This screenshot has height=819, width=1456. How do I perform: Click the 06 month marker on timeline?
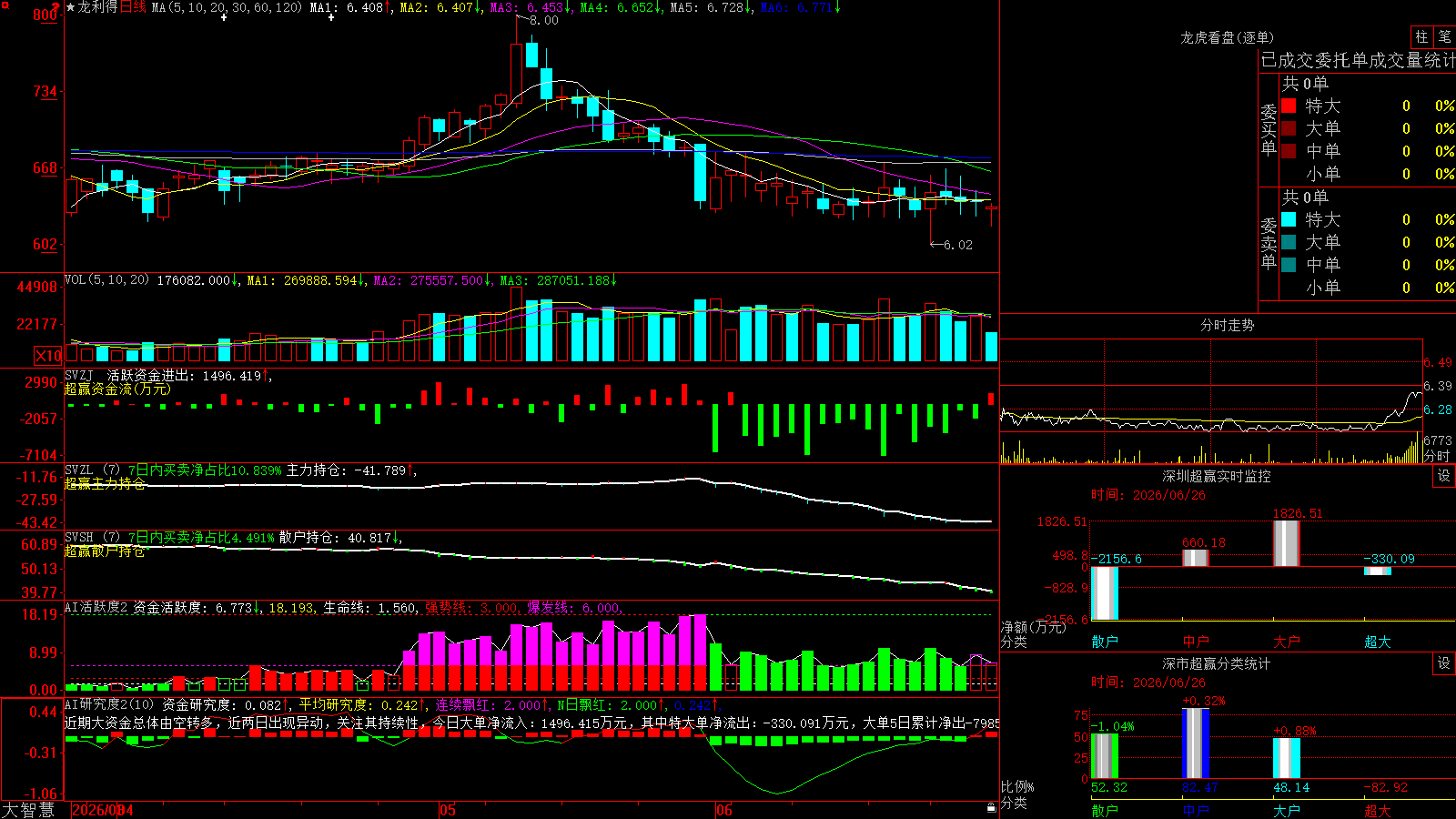(723, 810)
